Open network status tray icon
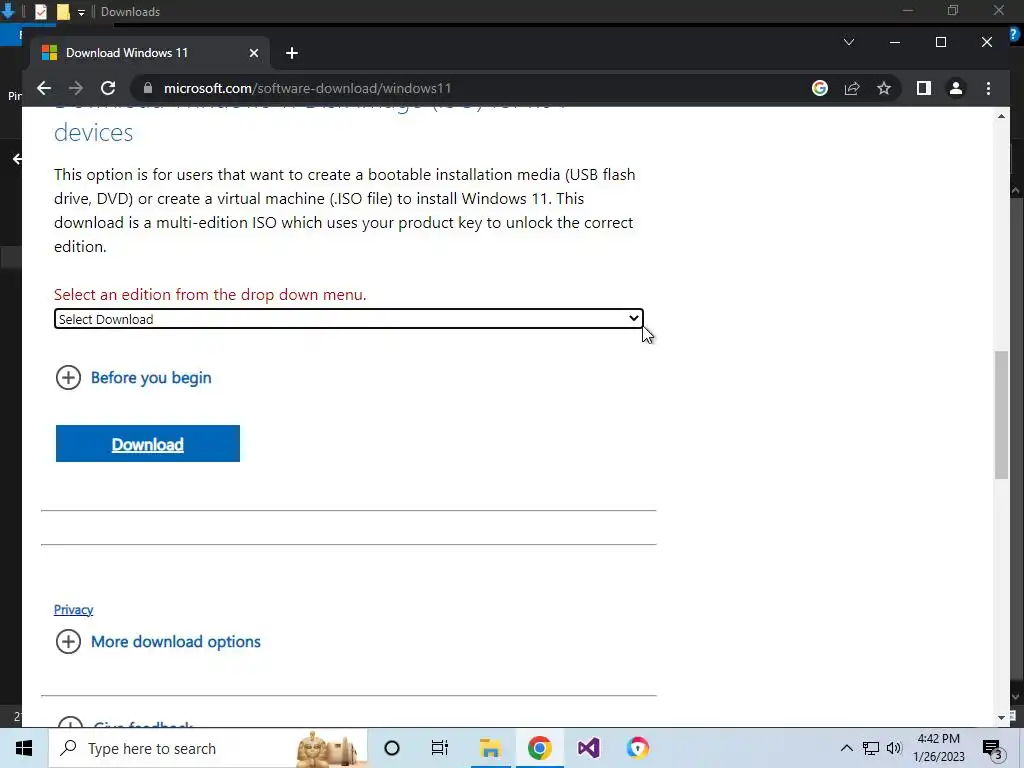 click(x=871, y=748)
